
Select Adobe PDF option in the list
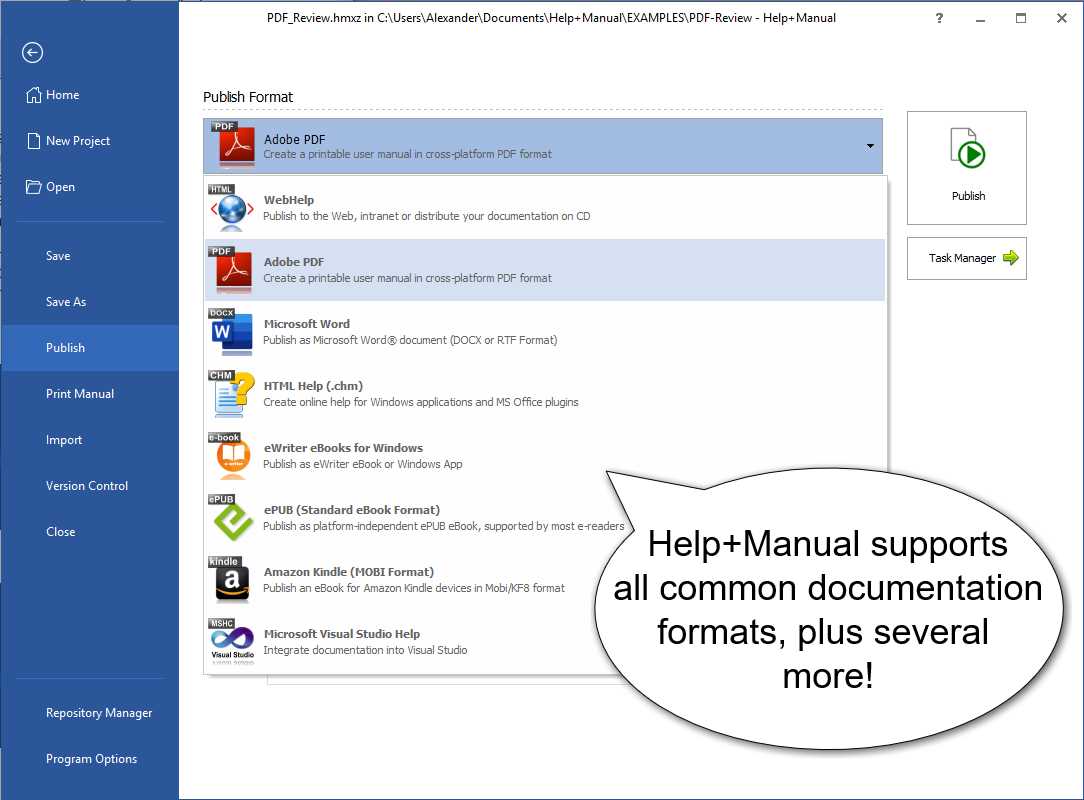[x=545, y=270]
